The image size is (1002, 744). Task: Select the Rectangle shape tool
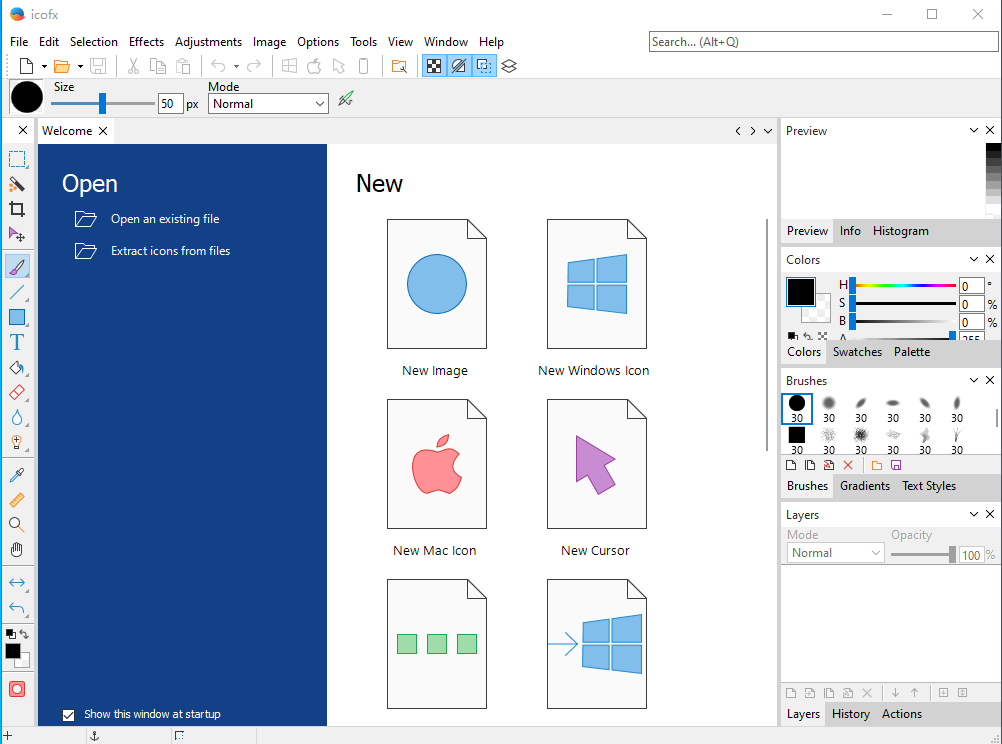(x=17, y=317)
